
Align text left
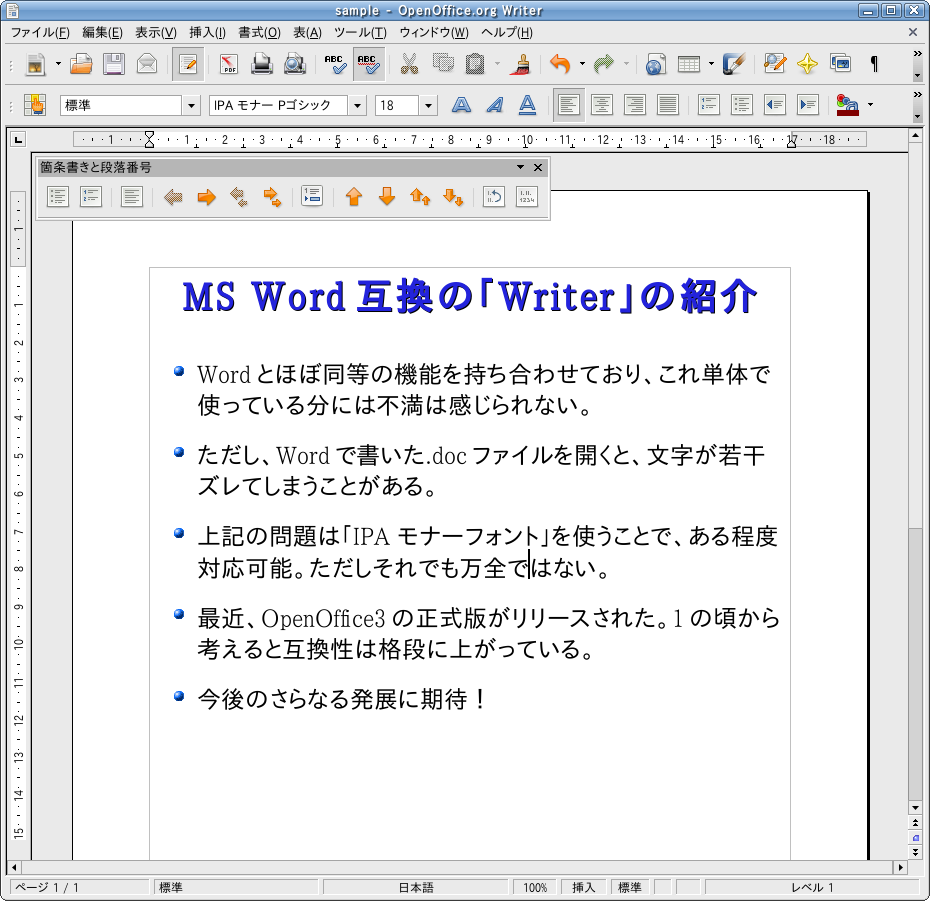569,105
